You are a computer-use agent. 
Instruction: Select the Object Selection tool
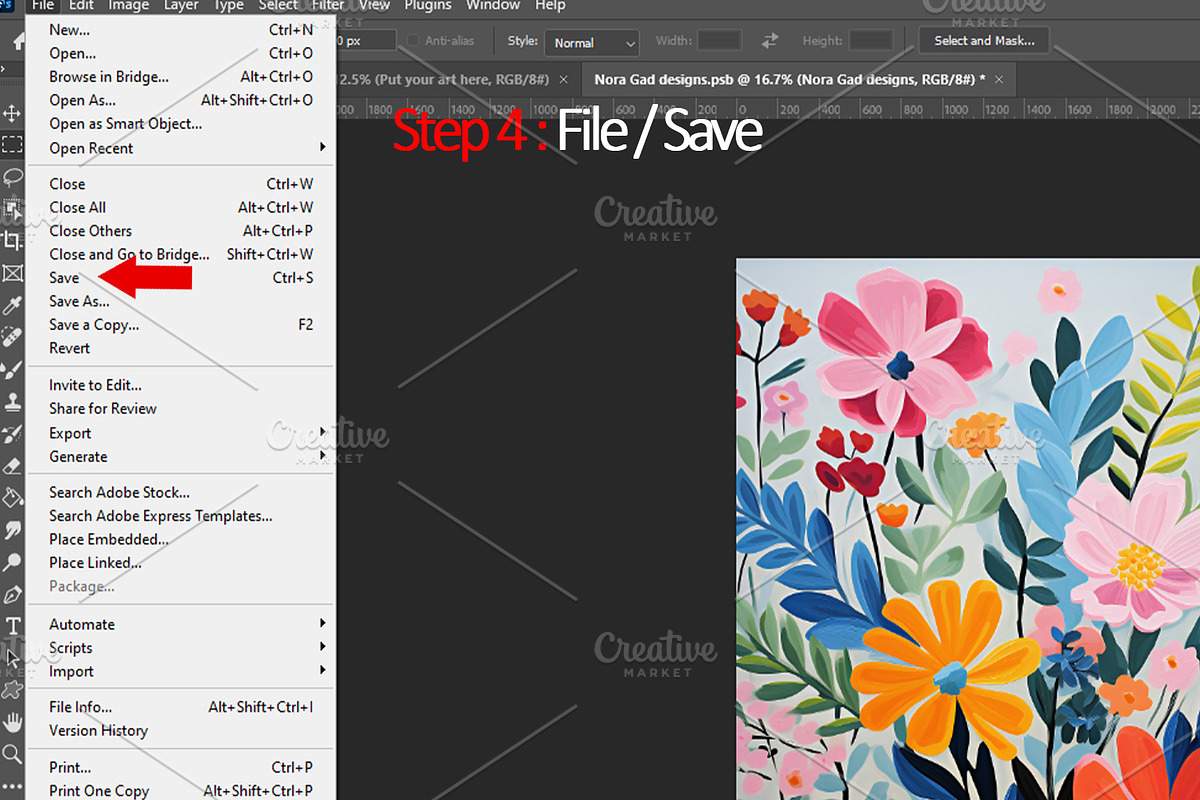[x=12, y=209]
